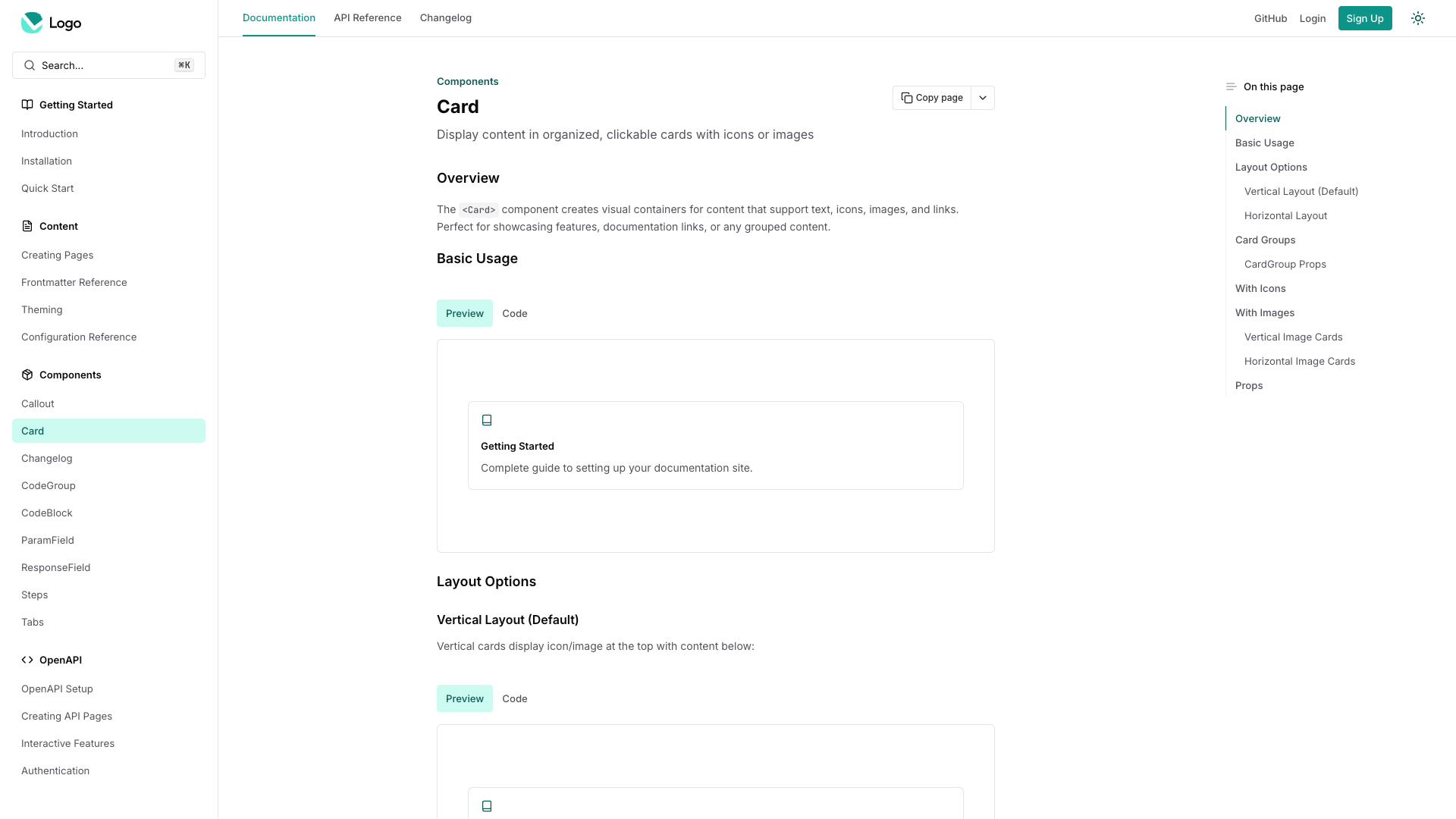The image size is (1456, 819).
Task: Open the GitHub link
Action: (x=1270, y=18)
